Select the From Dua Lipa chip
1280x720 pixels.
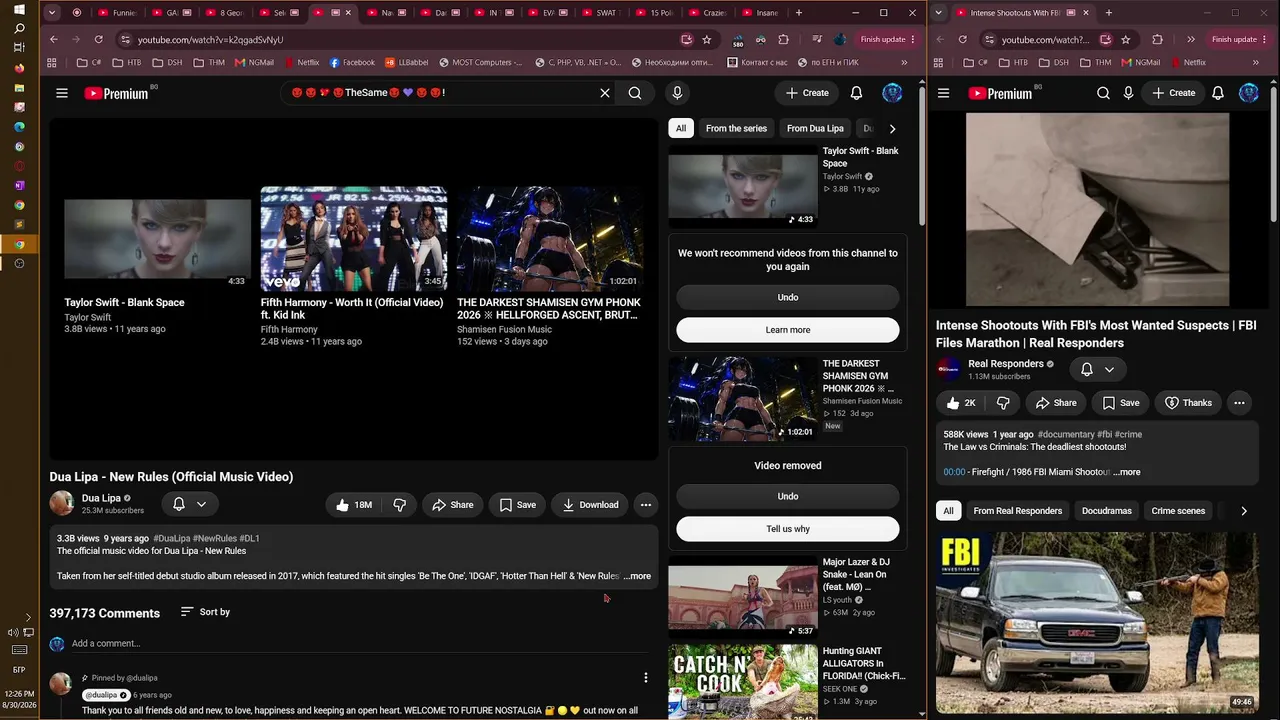point(815,128)
